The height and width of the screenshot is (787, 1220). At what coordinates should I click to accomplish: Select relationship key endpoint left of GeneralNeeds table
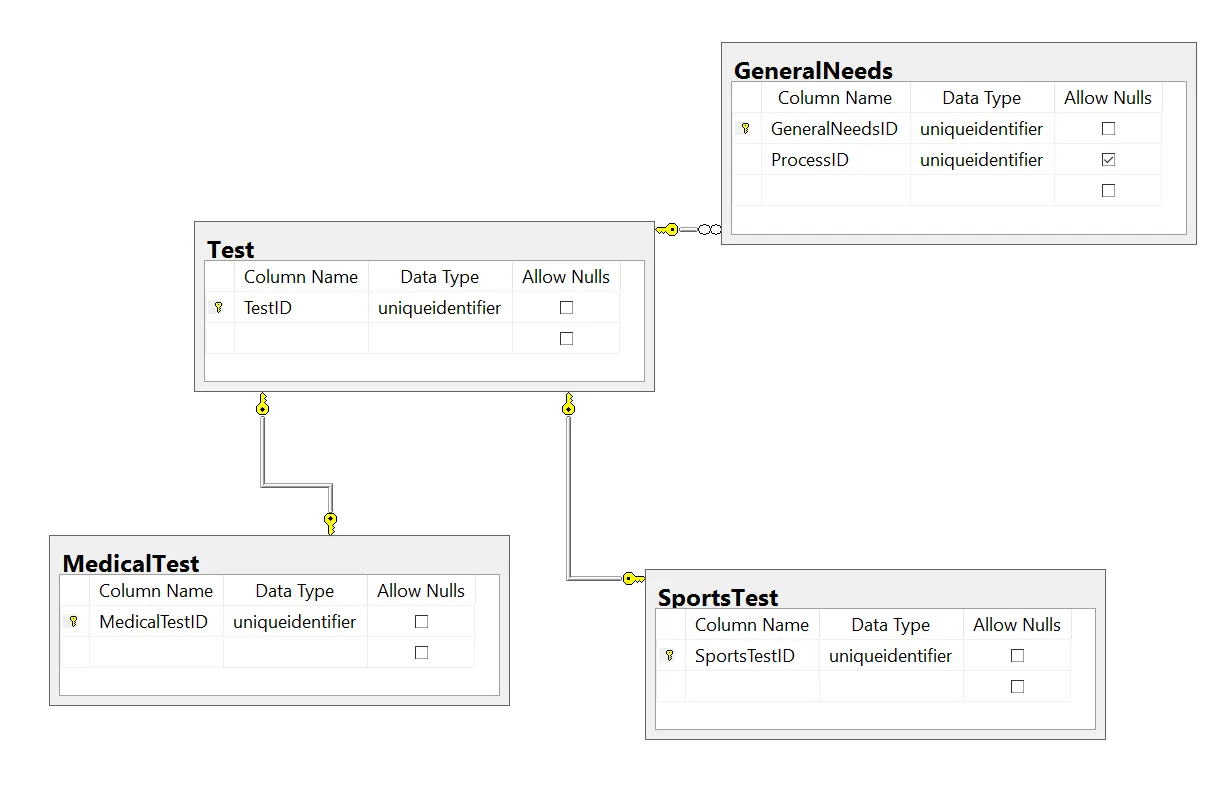(667, 230)
